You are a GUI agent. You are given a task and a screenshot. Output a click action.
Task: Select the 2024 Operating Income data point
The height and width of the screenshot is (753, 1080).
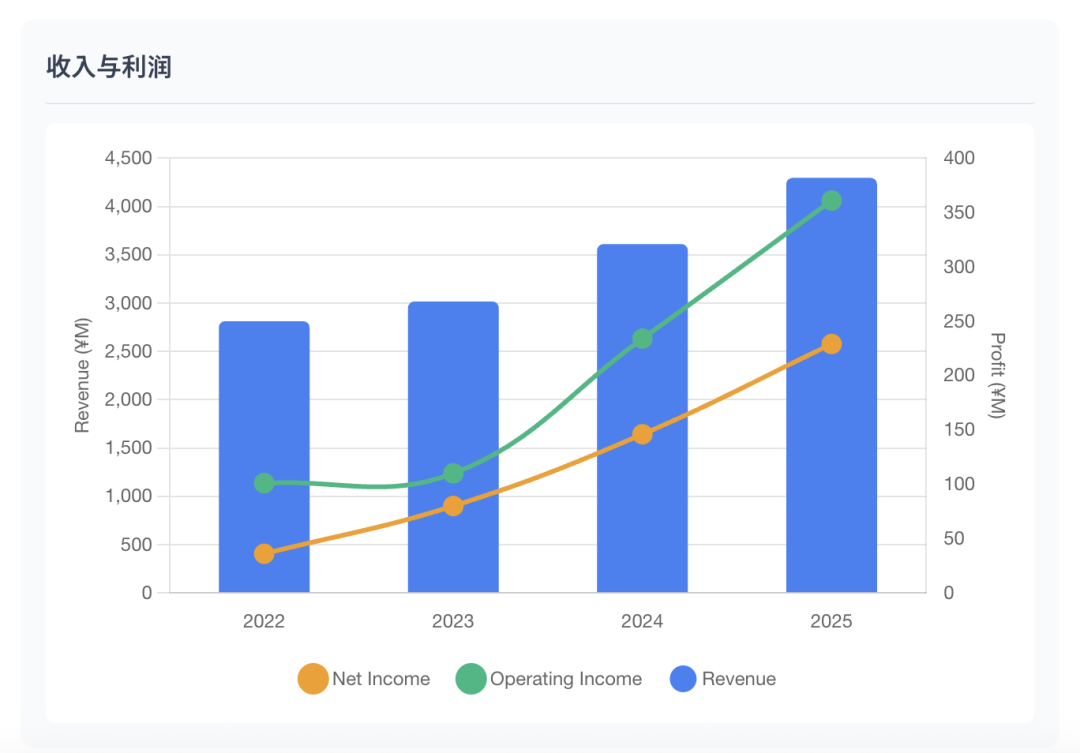pos(642,339)
